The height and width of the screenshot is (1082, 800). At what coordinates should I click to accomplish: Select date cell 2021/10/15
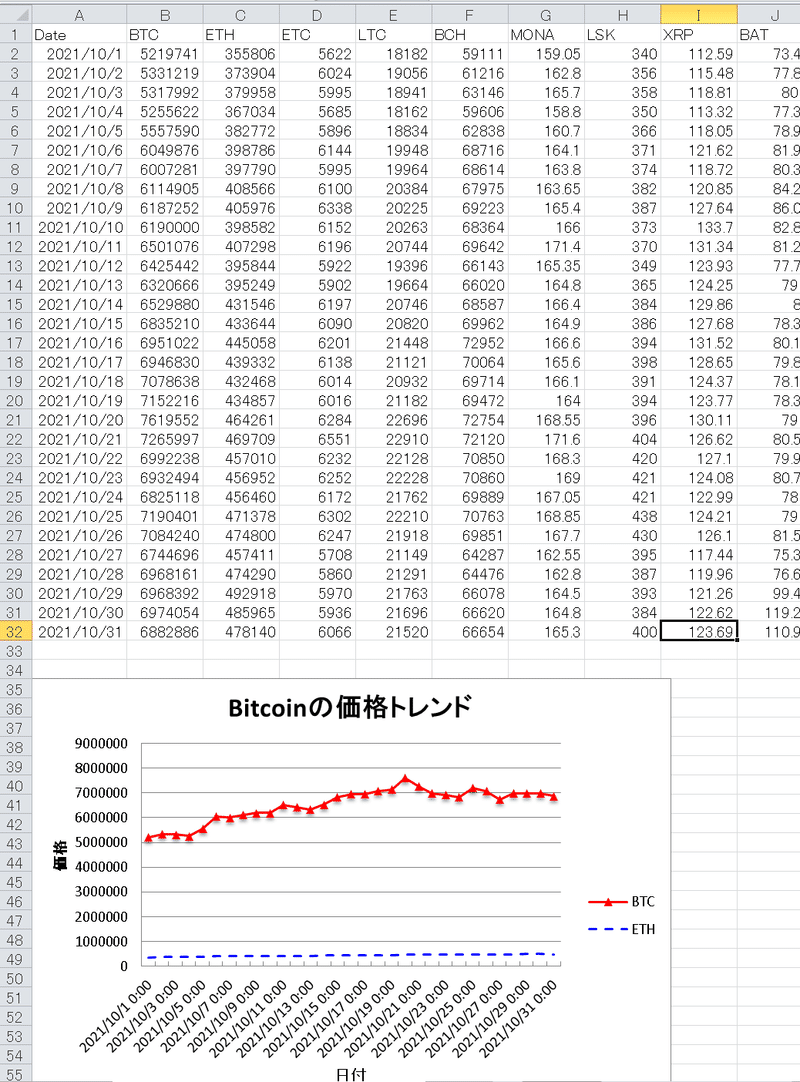coord(79,324)
